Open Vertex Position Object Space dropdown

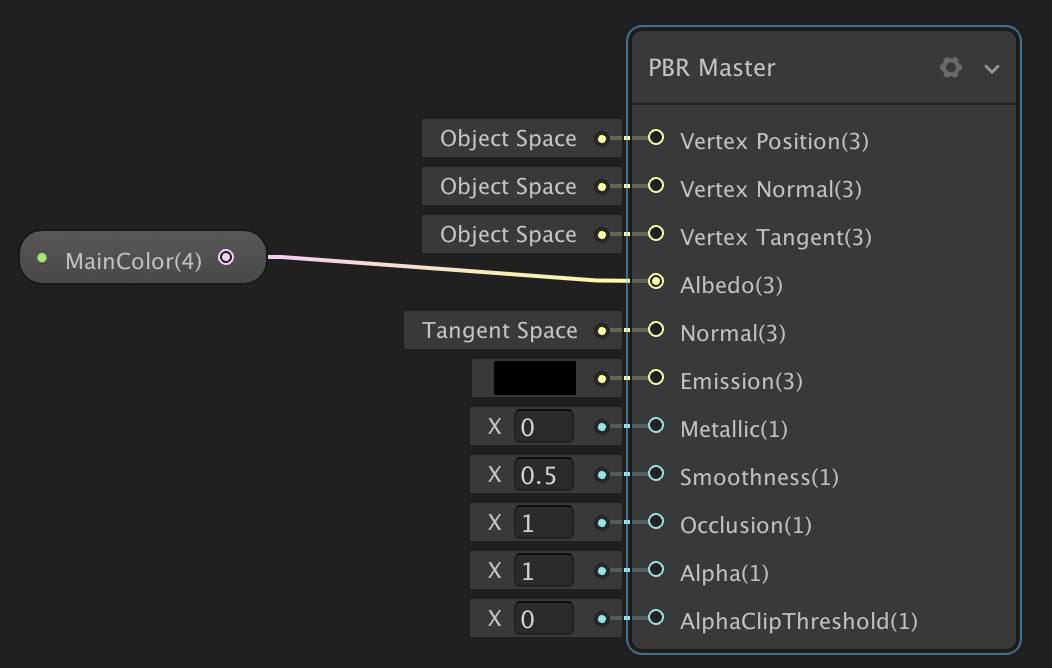[508, 139]
